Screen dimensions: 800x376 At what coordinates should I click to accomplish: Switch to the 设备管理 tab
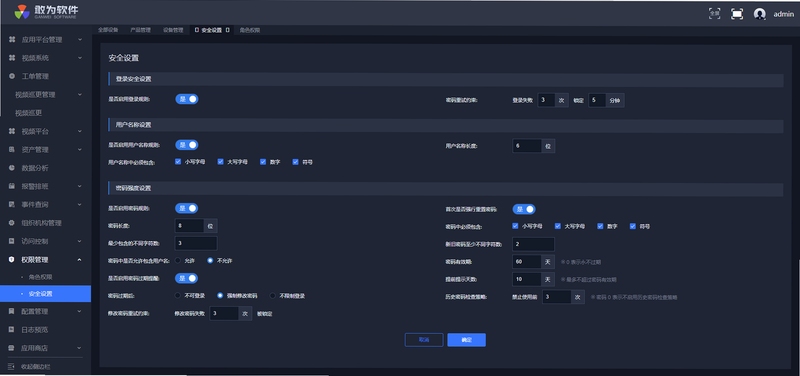pos(173,30)
